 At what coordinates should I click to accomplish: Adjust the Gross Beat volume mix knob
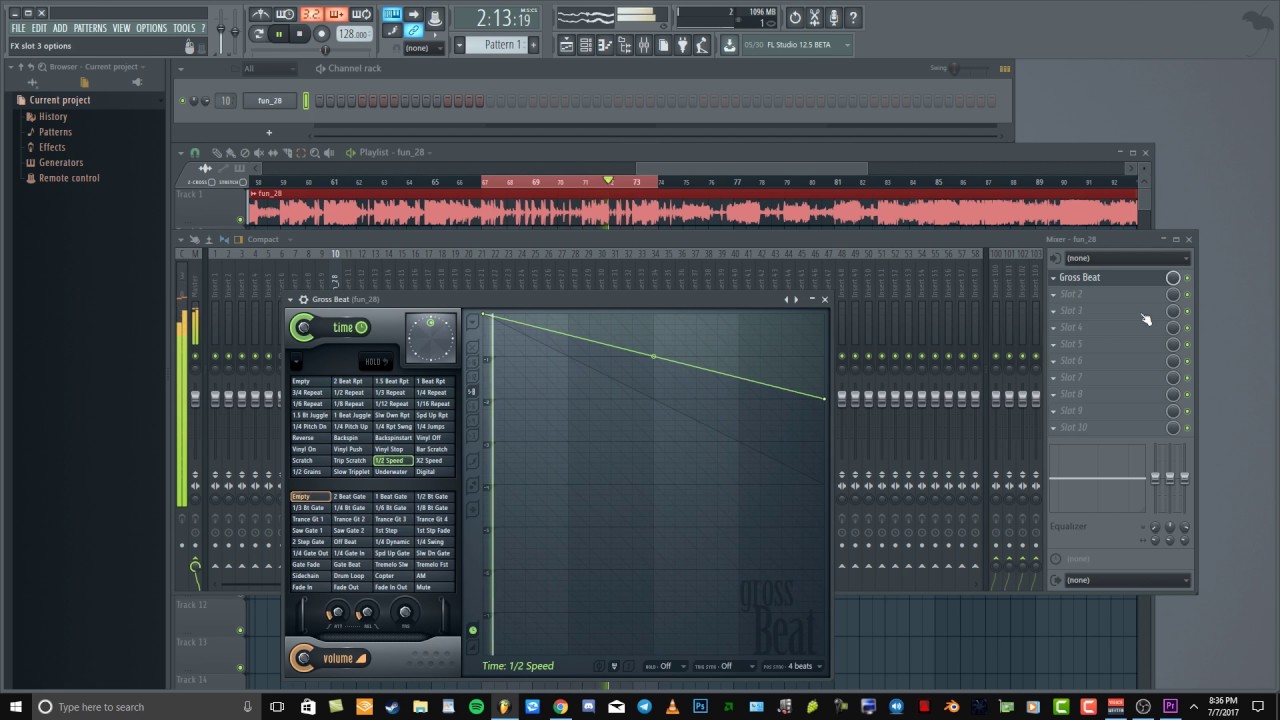click(x=303, y=657)
